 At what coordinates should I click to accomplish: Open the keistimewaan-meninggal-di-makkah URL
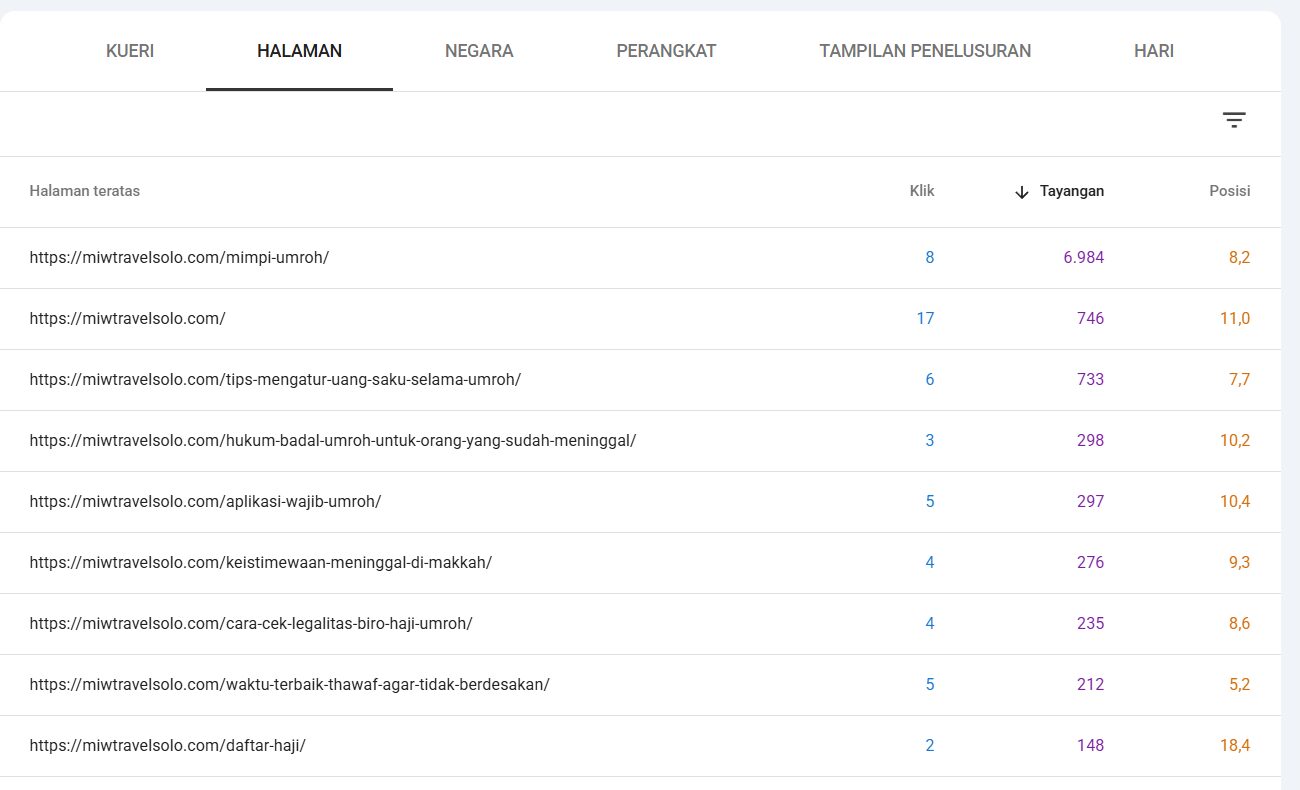[261, 563]
